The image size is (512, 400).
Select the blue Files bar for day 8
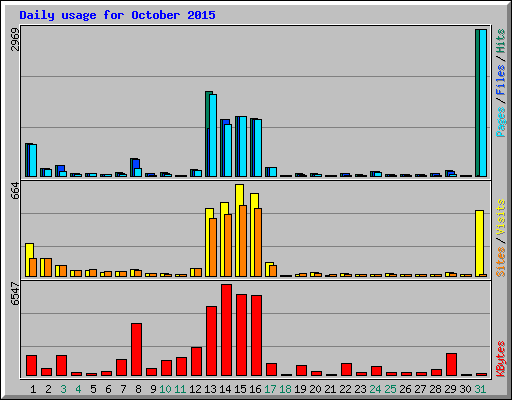click(136, 164)
